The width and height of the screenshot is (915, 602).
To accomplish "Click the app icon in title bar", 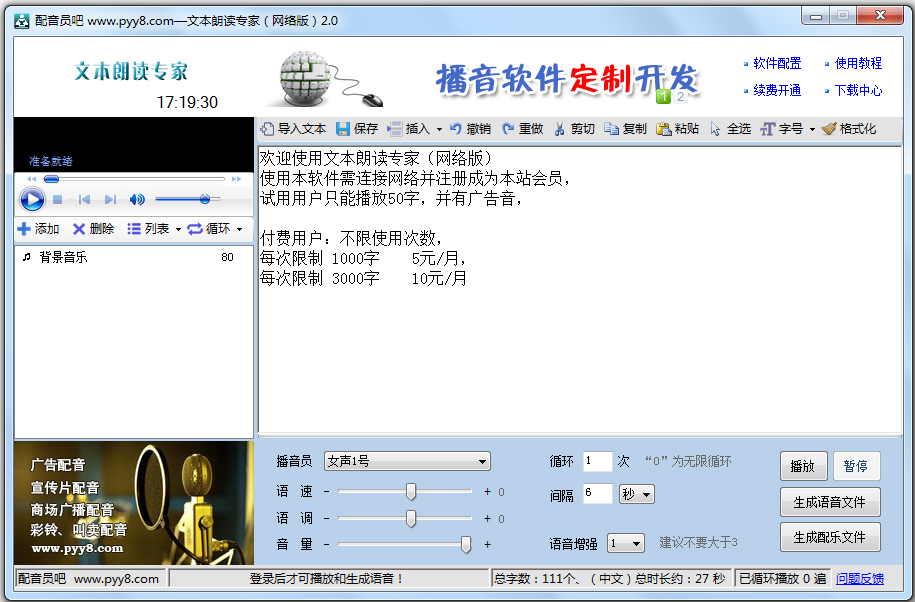I will 22,21.
